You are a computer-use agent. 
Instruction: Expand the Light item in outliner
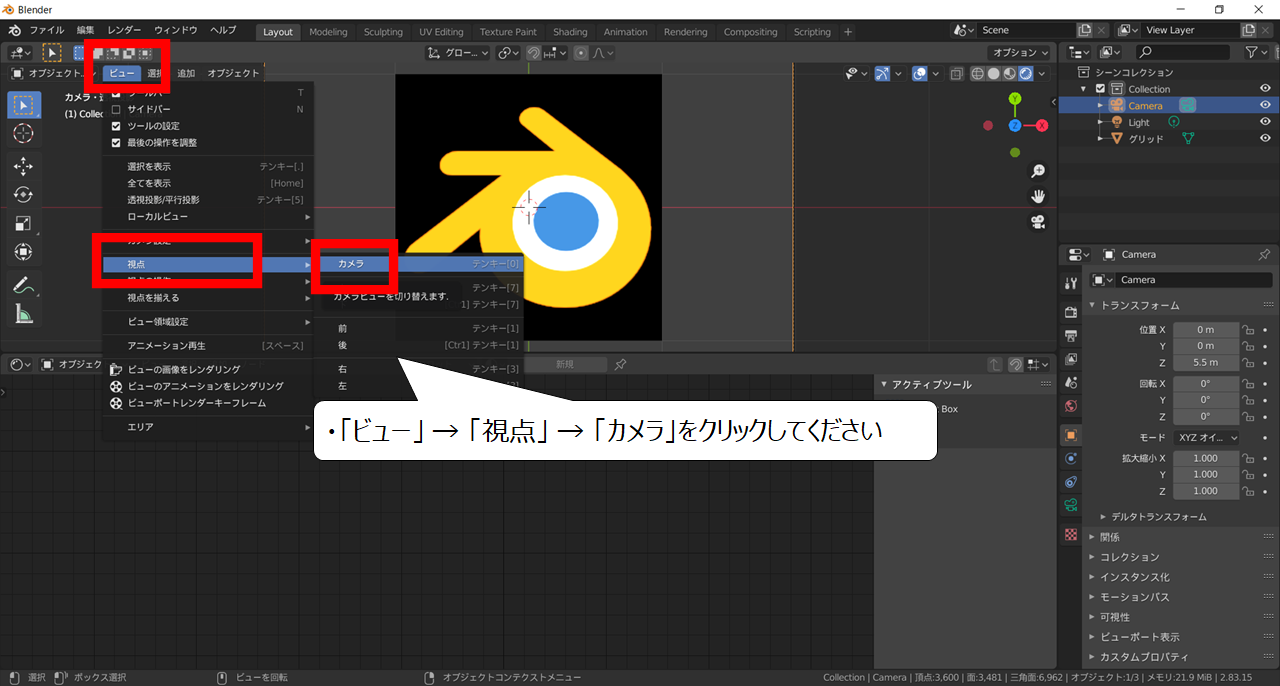(x=1100, y=122)
